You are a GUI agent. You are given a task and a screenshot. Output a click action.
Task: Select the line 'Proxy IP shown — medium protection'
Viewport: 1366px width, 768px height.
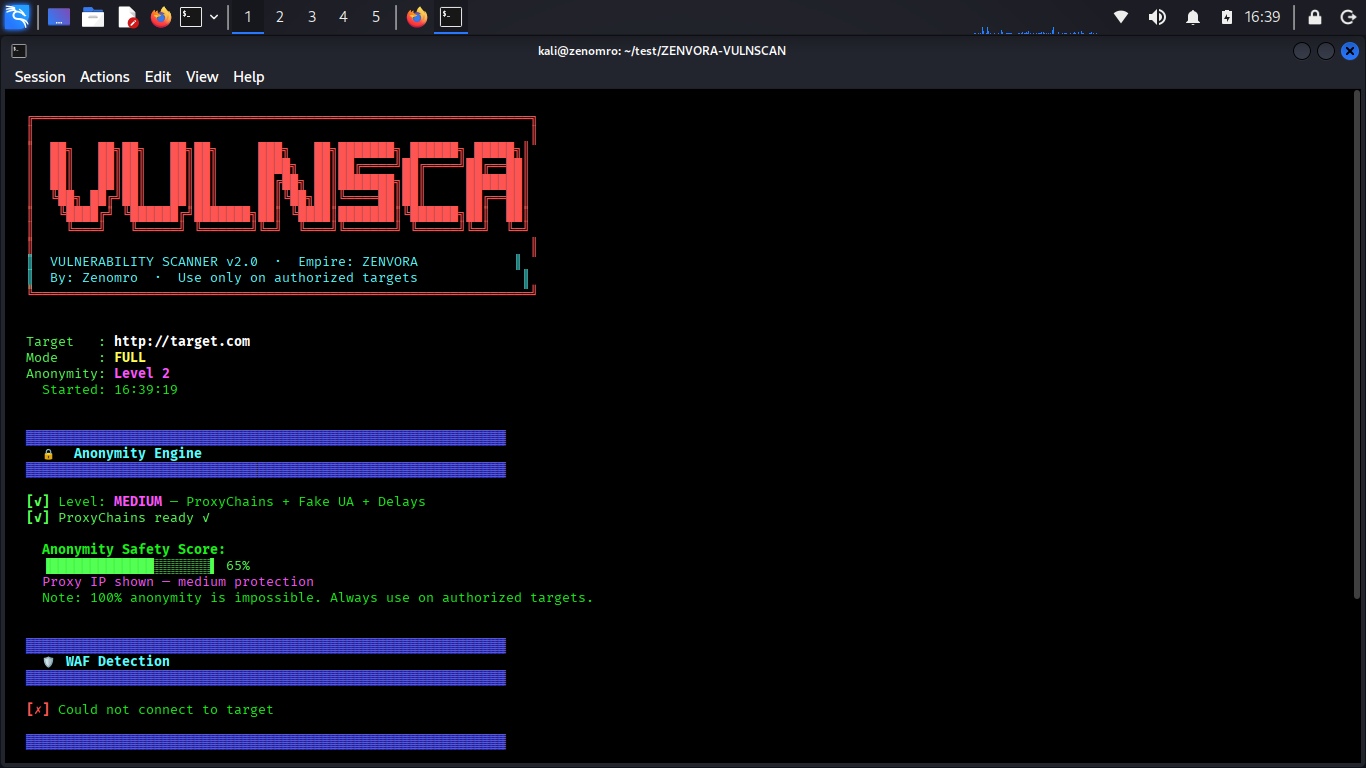(x=178, y=582)
